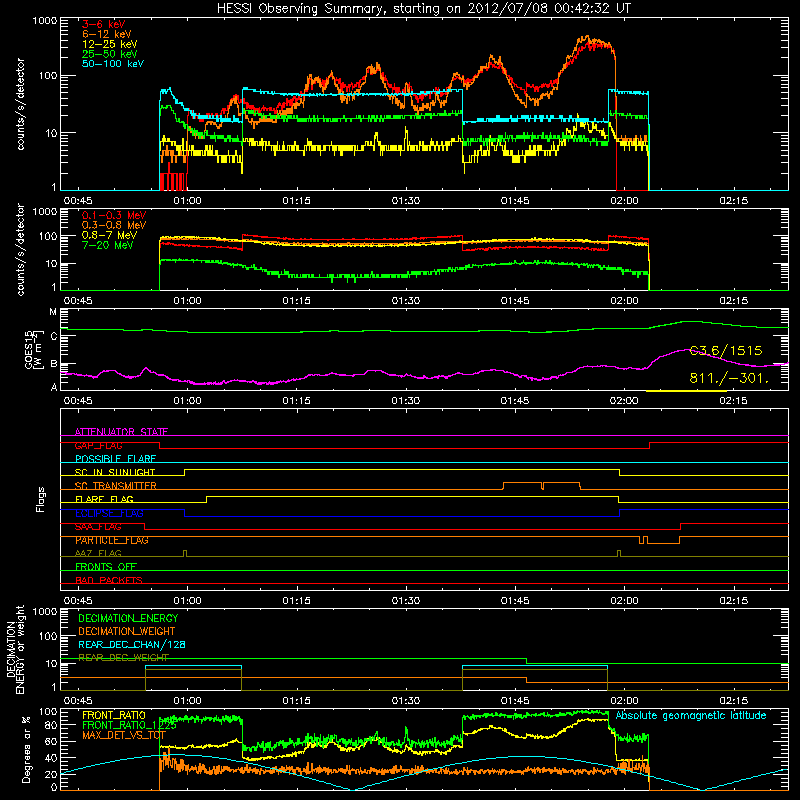The image size is (800, 800).
Task: Click the '0.8-7 MeV' legend entry
Action: click(x=109, y=235)
